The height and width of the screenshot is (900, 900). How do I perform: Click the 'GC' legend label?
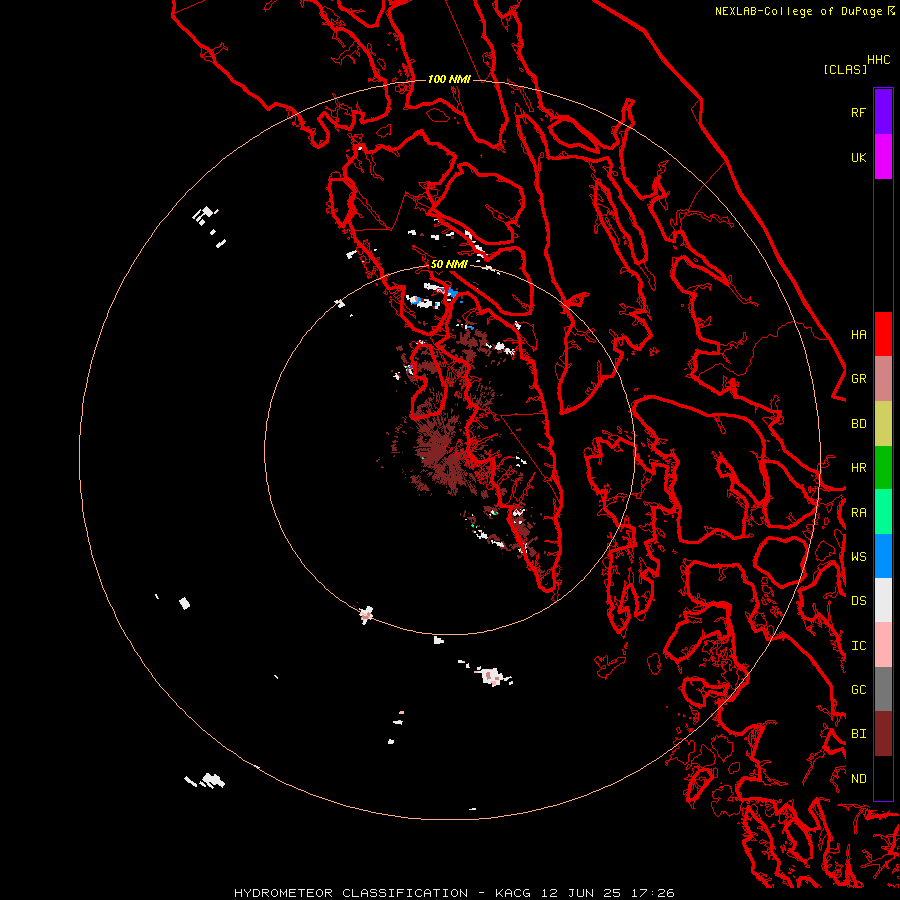[859, 690]
